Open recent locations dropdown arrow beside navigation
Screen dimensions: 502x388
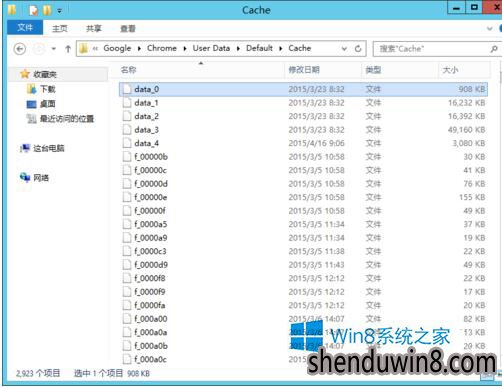click(54, 49)
